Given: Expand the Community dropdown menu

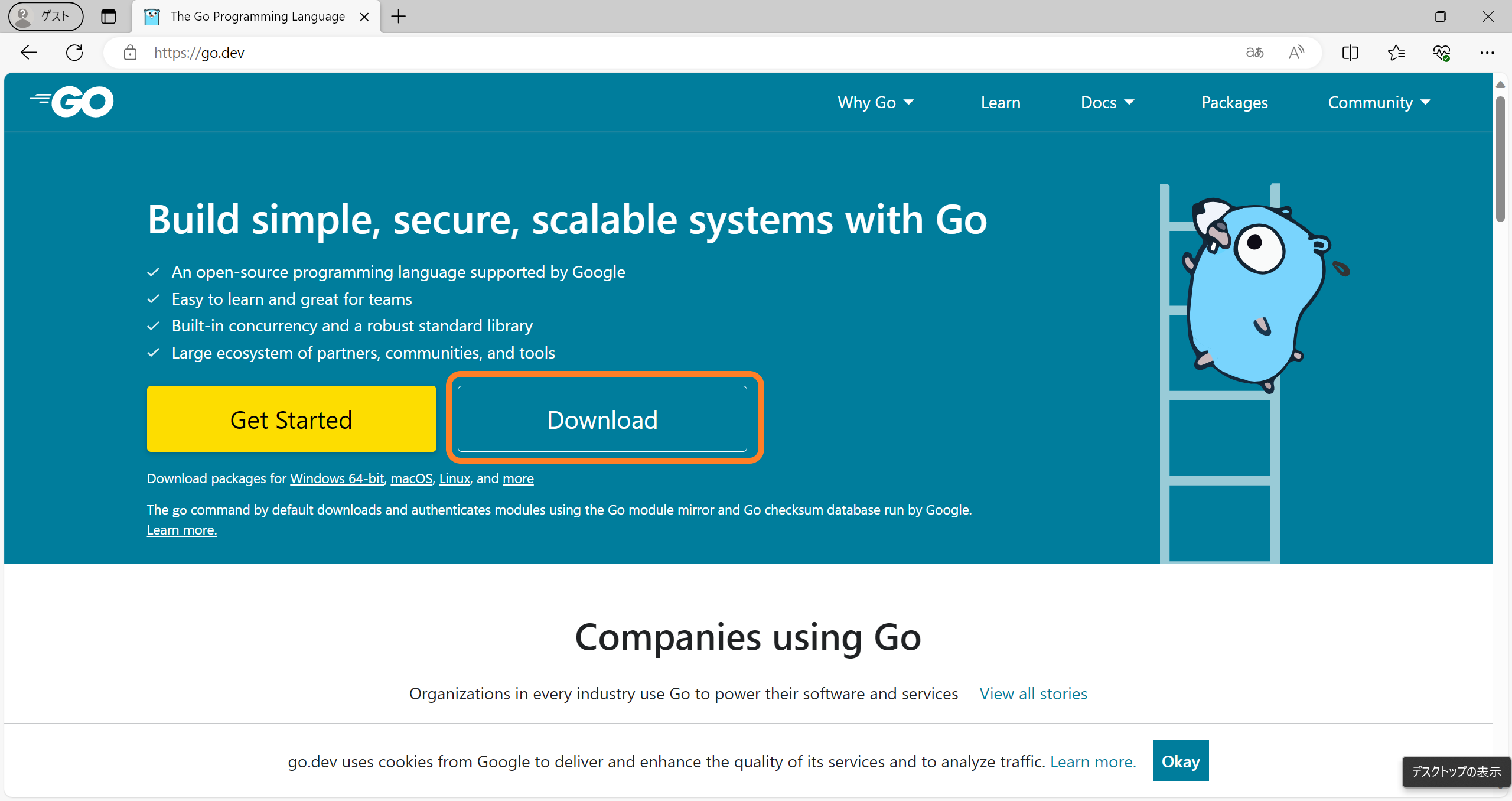Looking at the screenshot, I should 1379,102.
